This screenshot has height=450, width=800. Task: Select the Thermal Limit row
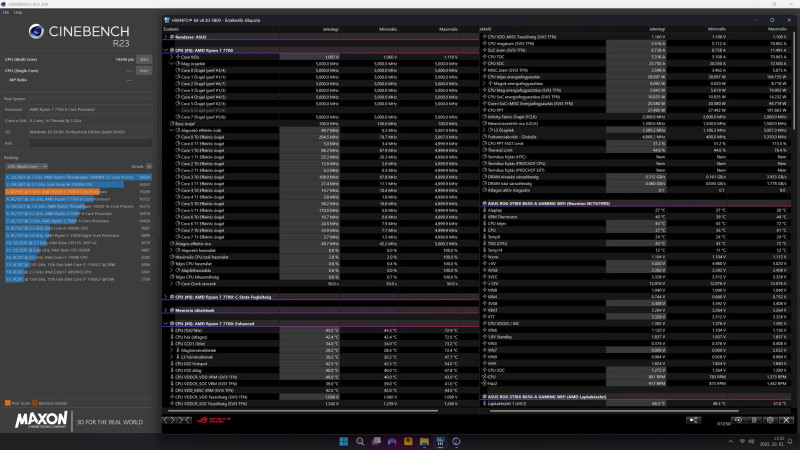[636, 150]
